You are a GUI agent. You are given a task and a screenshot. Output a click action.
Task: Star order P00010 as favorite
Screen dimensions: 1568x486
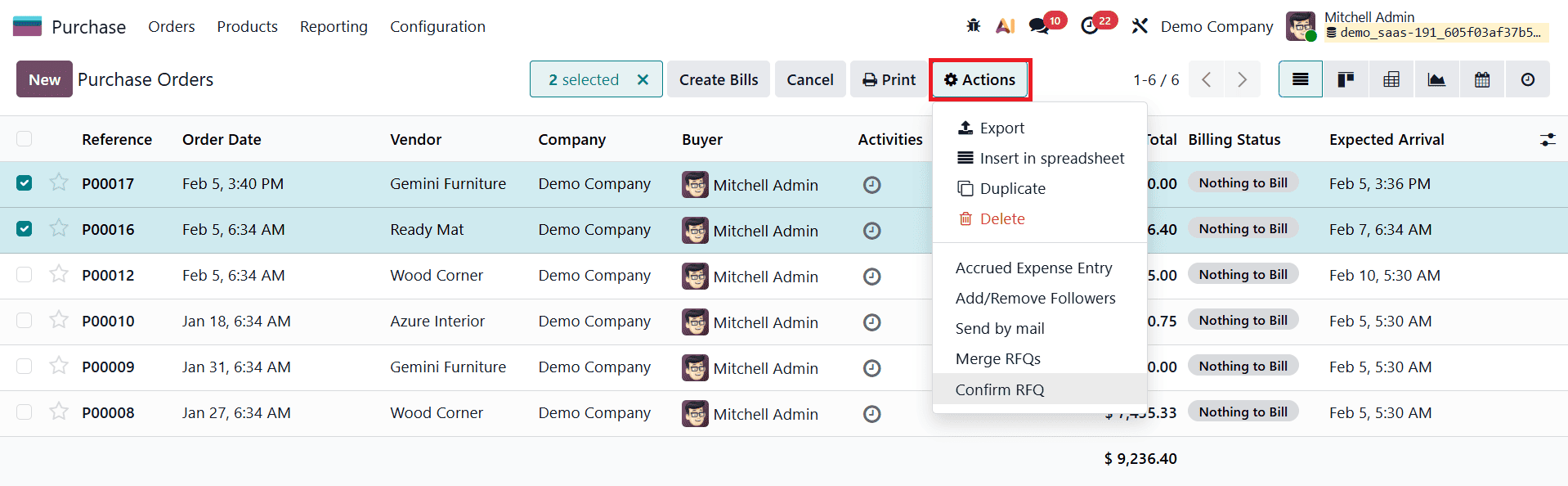point(58,320)
